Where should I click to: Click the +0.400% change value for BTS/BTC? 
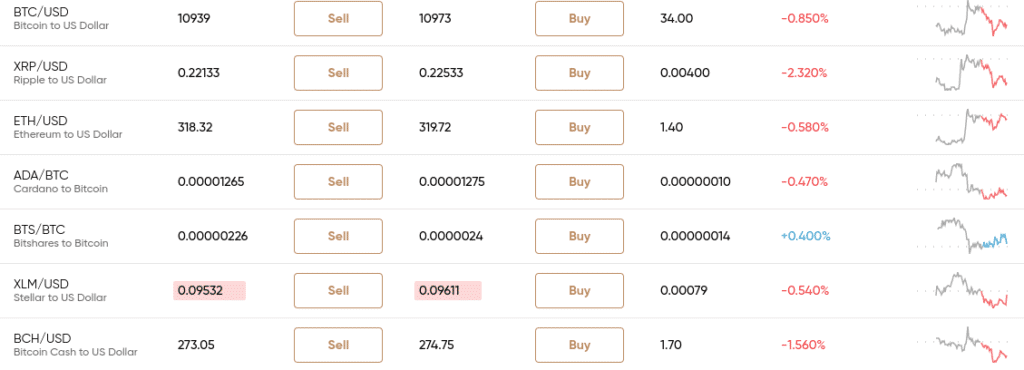coord(805,236)
